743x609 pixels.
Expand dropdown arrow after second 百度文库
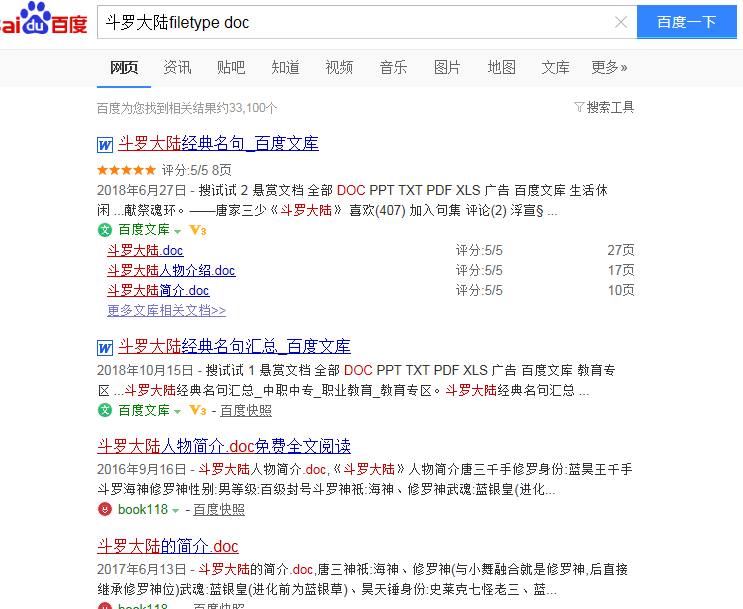pyautogui.click(x=178, y=412)
